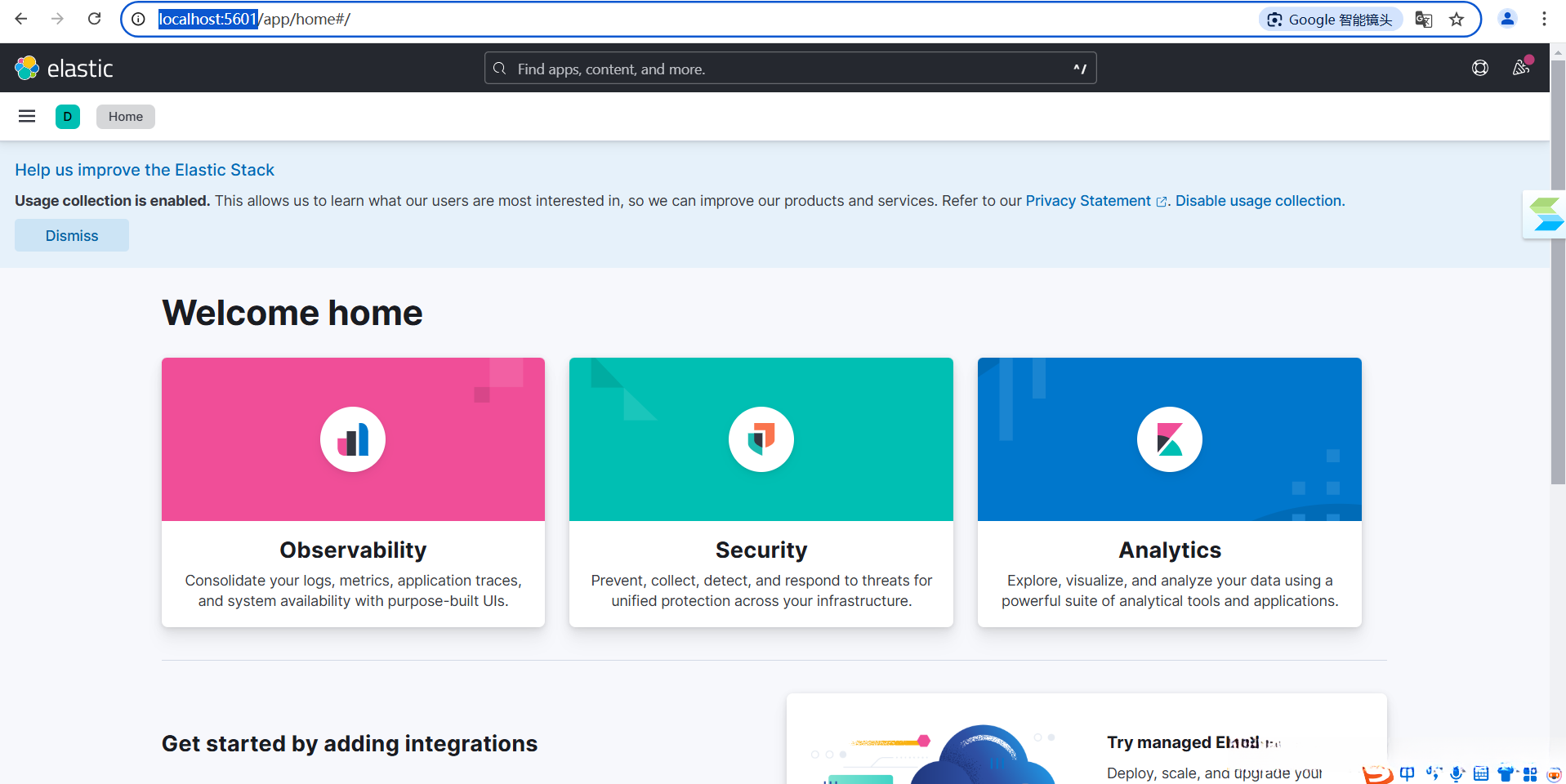Viewport: 1566px width, 784px height.
Task: Open Google Lens smart camera chip
Action: [x=1330, y=20]
